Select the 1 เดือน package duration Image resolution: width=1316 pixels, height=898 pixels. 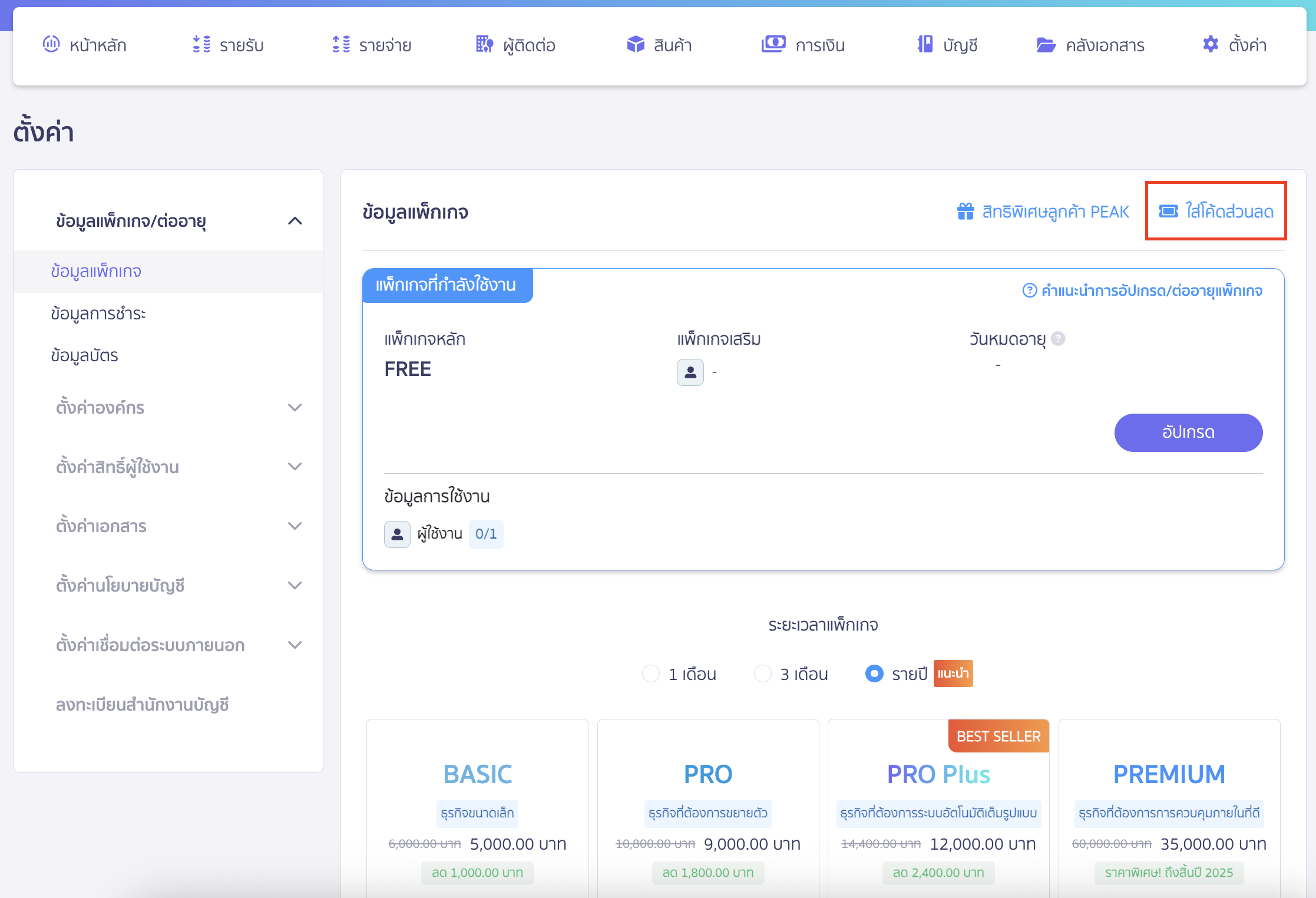pyautogui.click(x=651, y=673)
